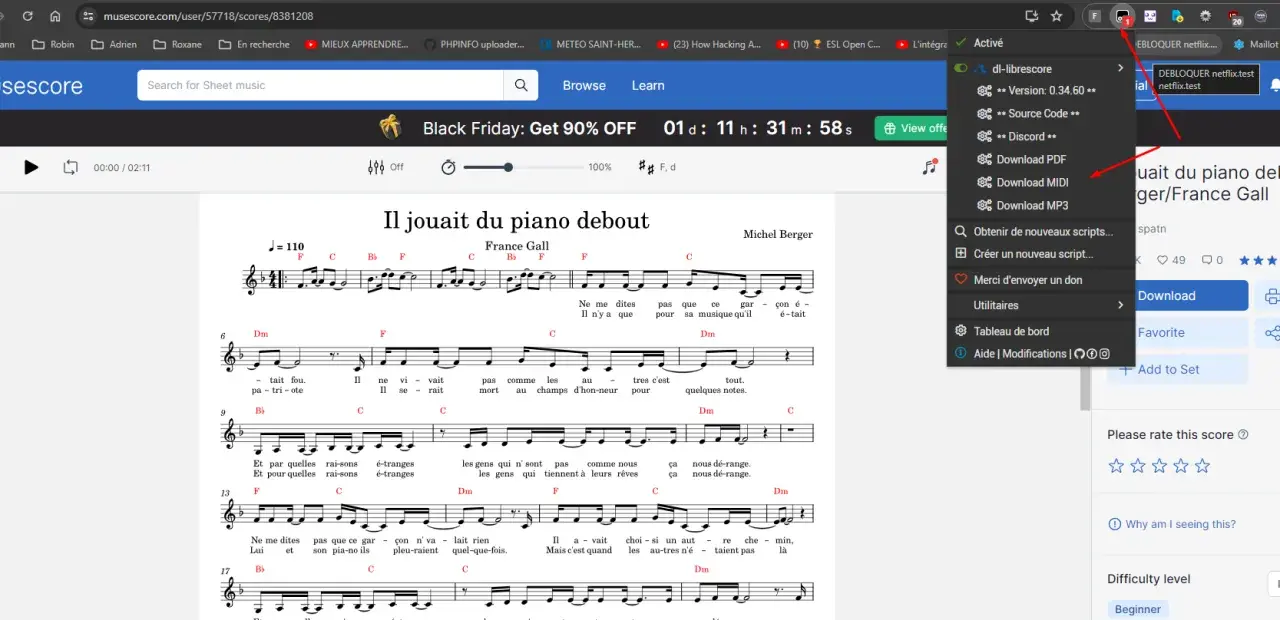The height and width of the screenshot is (620, 1280).
Task: Reload the page with the refresh icon
Action: pos(27,16)
